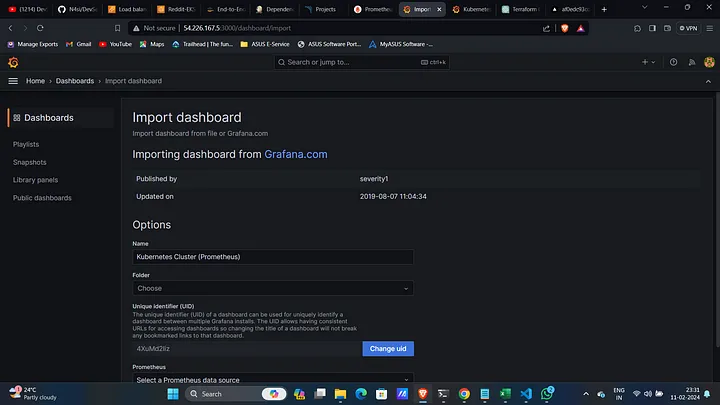Click the Home breadcrumb

pos(35,81)
